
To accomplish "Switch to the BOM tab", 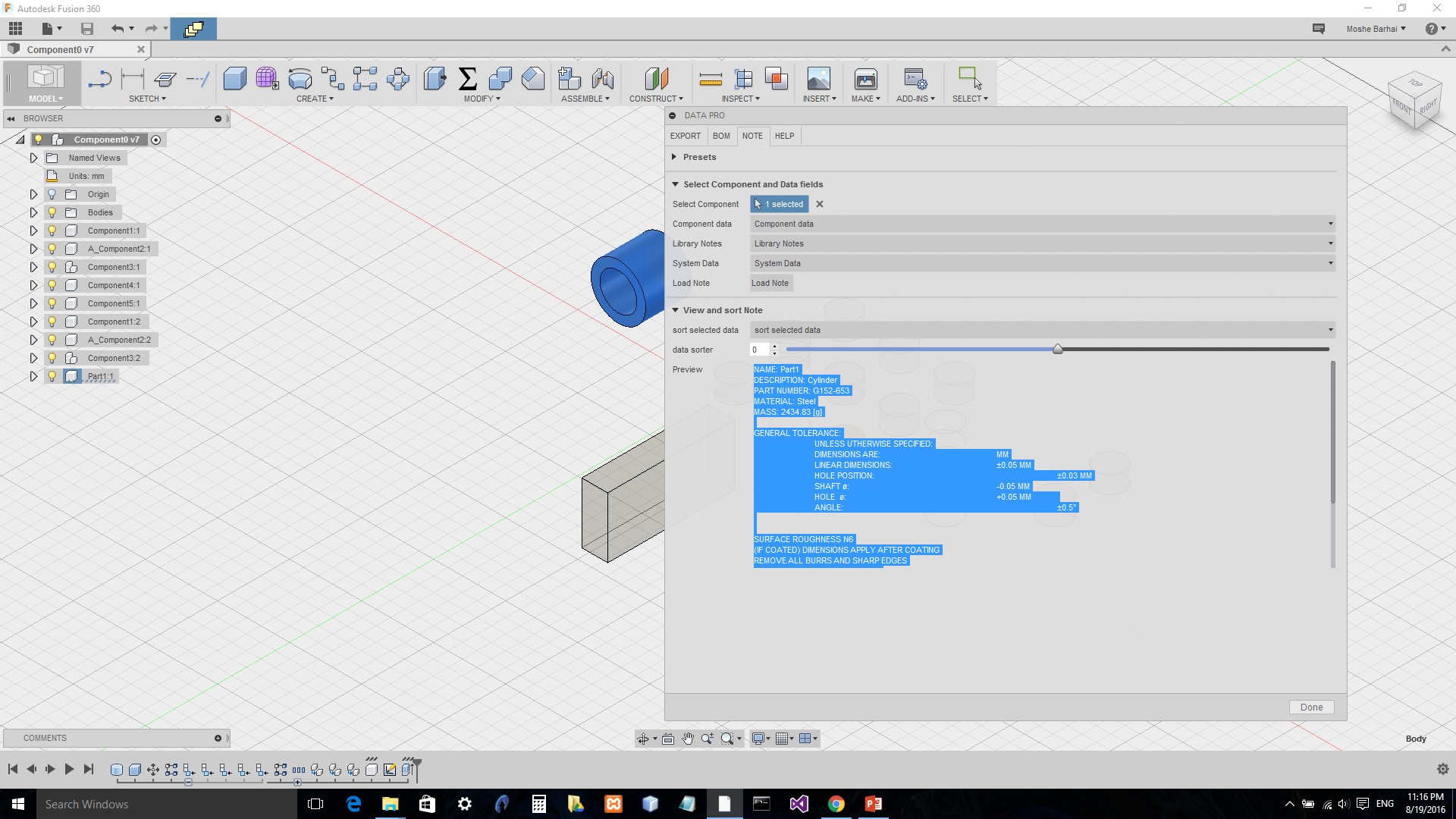I will (x=721, y=136).
